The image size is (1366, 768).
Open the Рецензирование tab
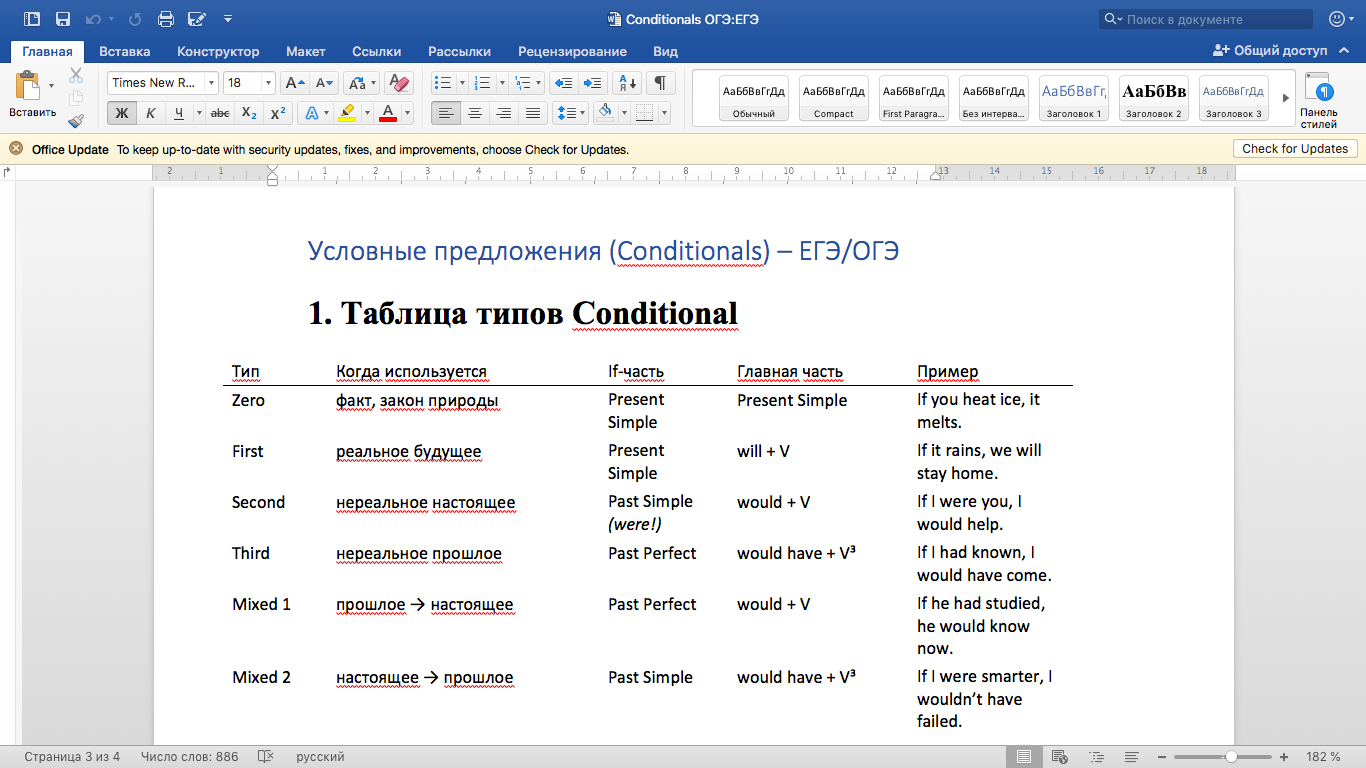(x=572, y=51)
